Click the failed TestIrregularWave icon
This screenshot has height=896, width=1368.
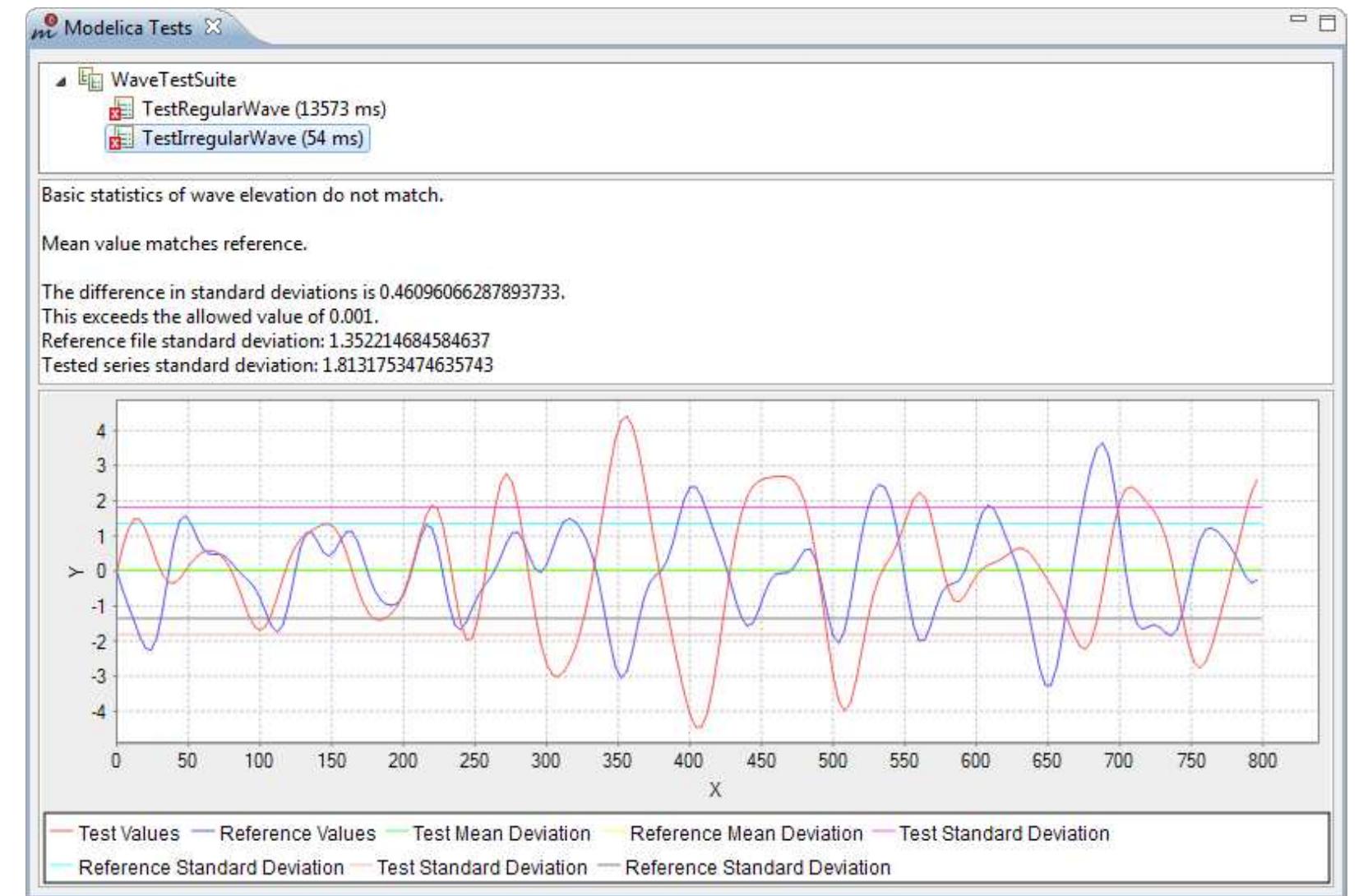121,138
